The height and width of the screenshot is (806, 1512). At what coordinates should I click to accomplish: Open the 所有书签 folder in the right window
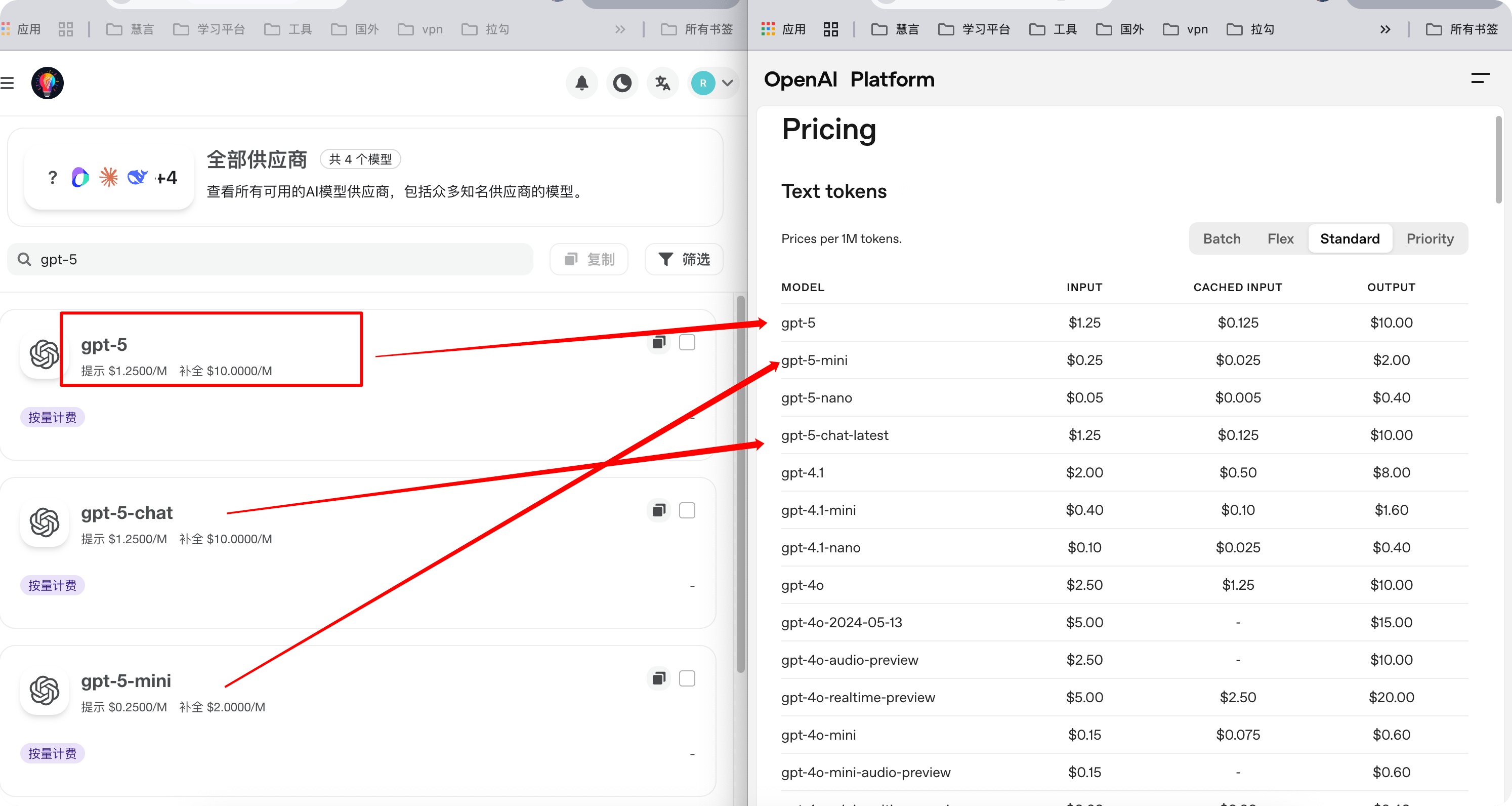click(1461, 29)
